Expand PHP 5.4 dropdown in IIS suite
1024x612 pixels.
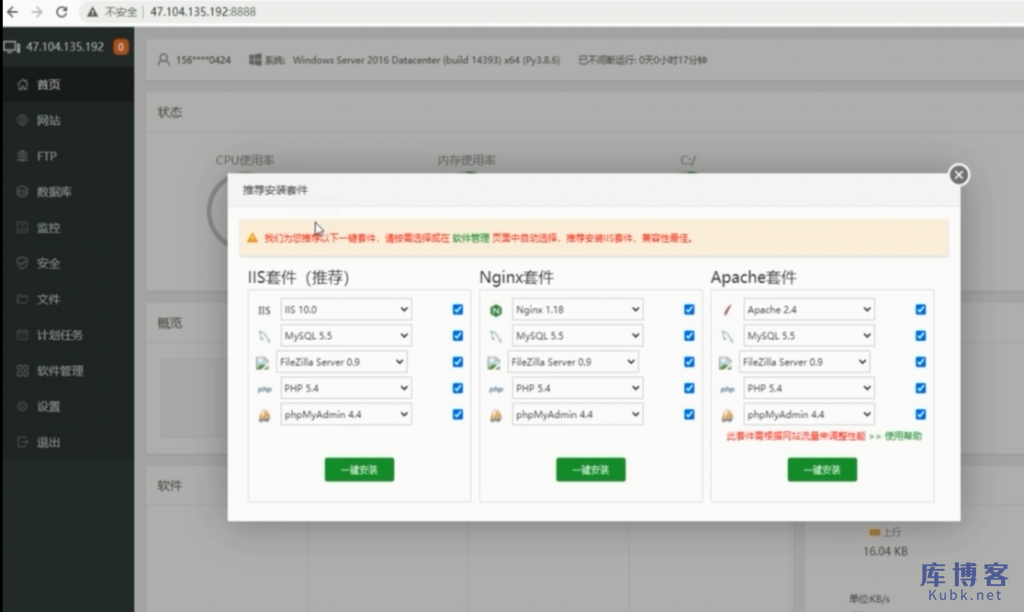point(346,388)
